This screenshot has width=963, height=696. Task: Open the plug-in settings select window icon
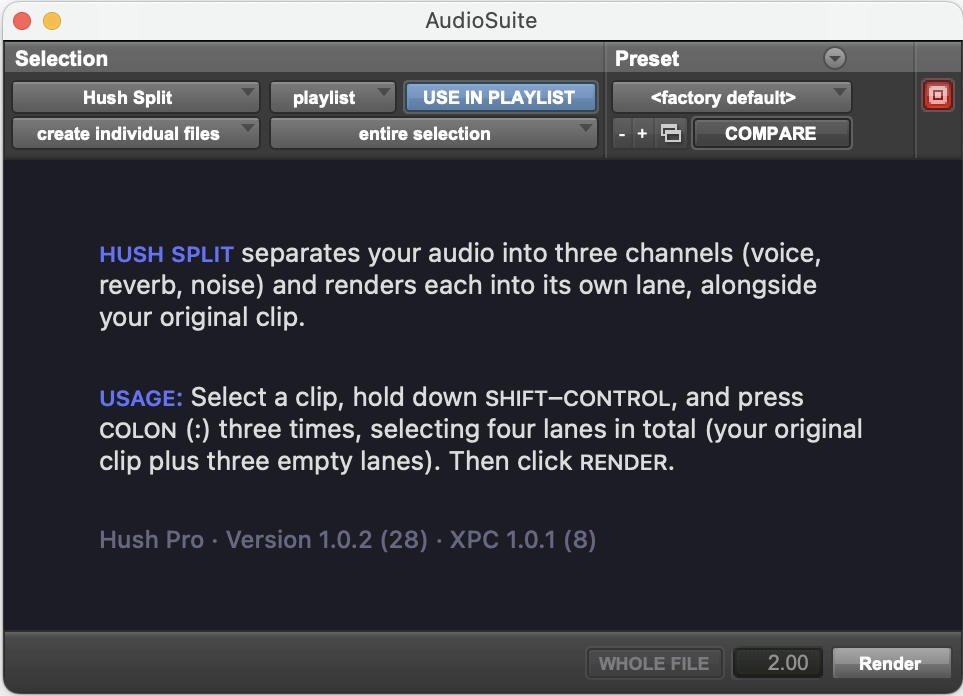[671, 133]
